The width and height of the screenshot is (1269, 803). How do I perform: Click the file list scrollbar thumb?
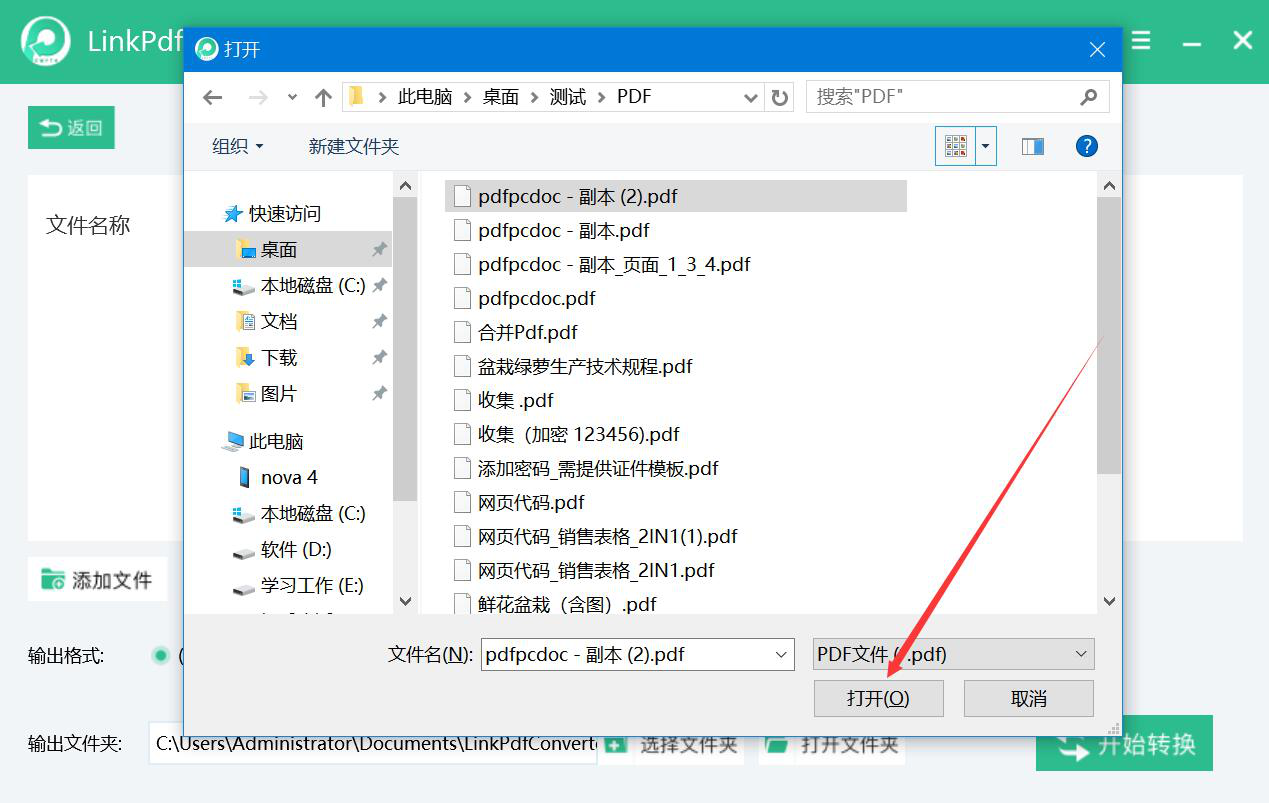(1109, 335)
